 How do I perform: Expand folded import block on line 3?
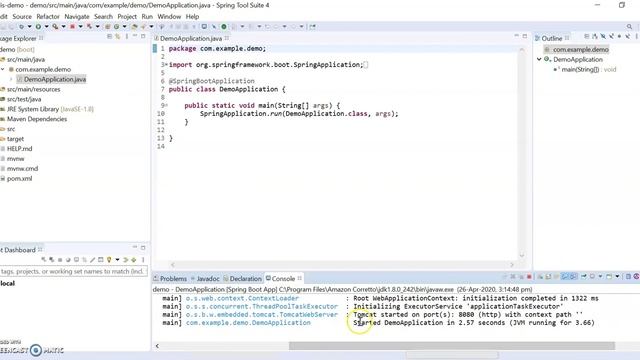[167, 64]
